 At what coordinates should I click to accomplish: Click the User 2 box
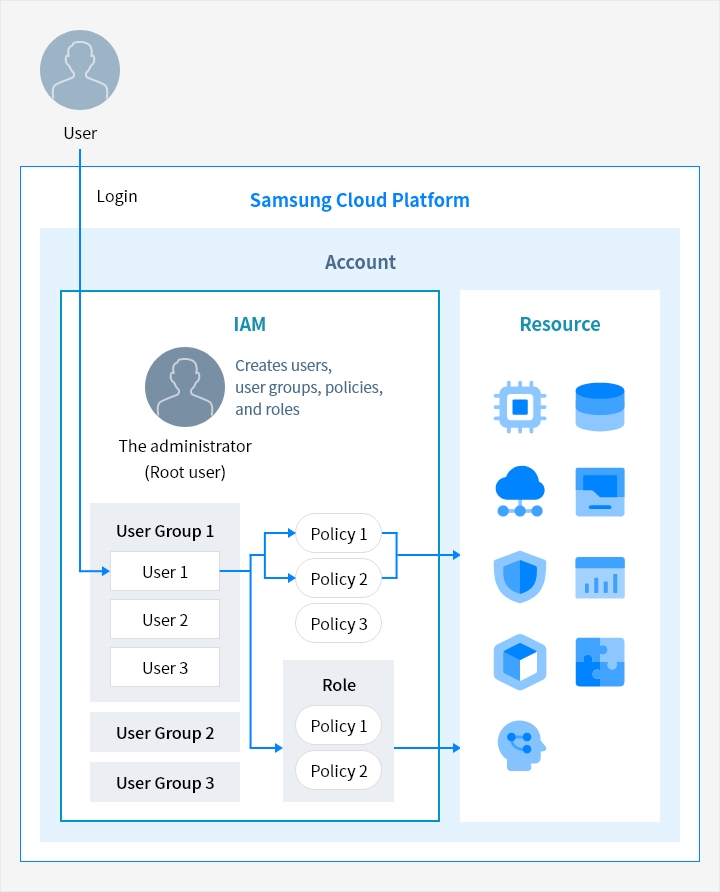click(x=165, y=619)
